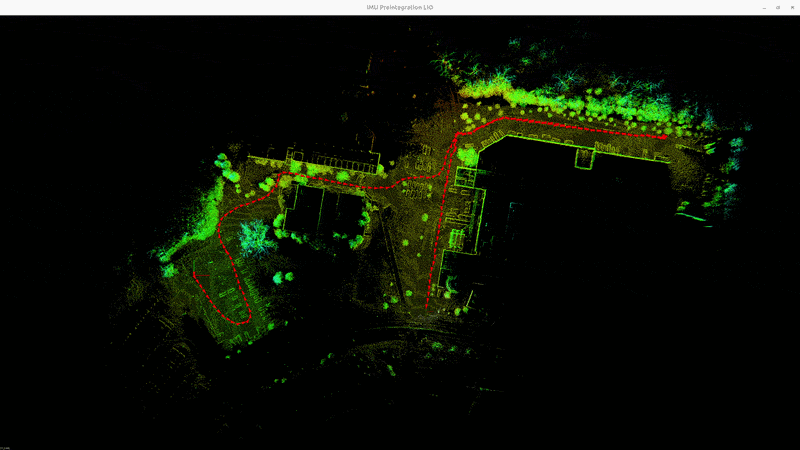This screenshot has height=450, width=800.
Task: Click the eastern endpoint of the red trajectory
Action: click(665, 137)
